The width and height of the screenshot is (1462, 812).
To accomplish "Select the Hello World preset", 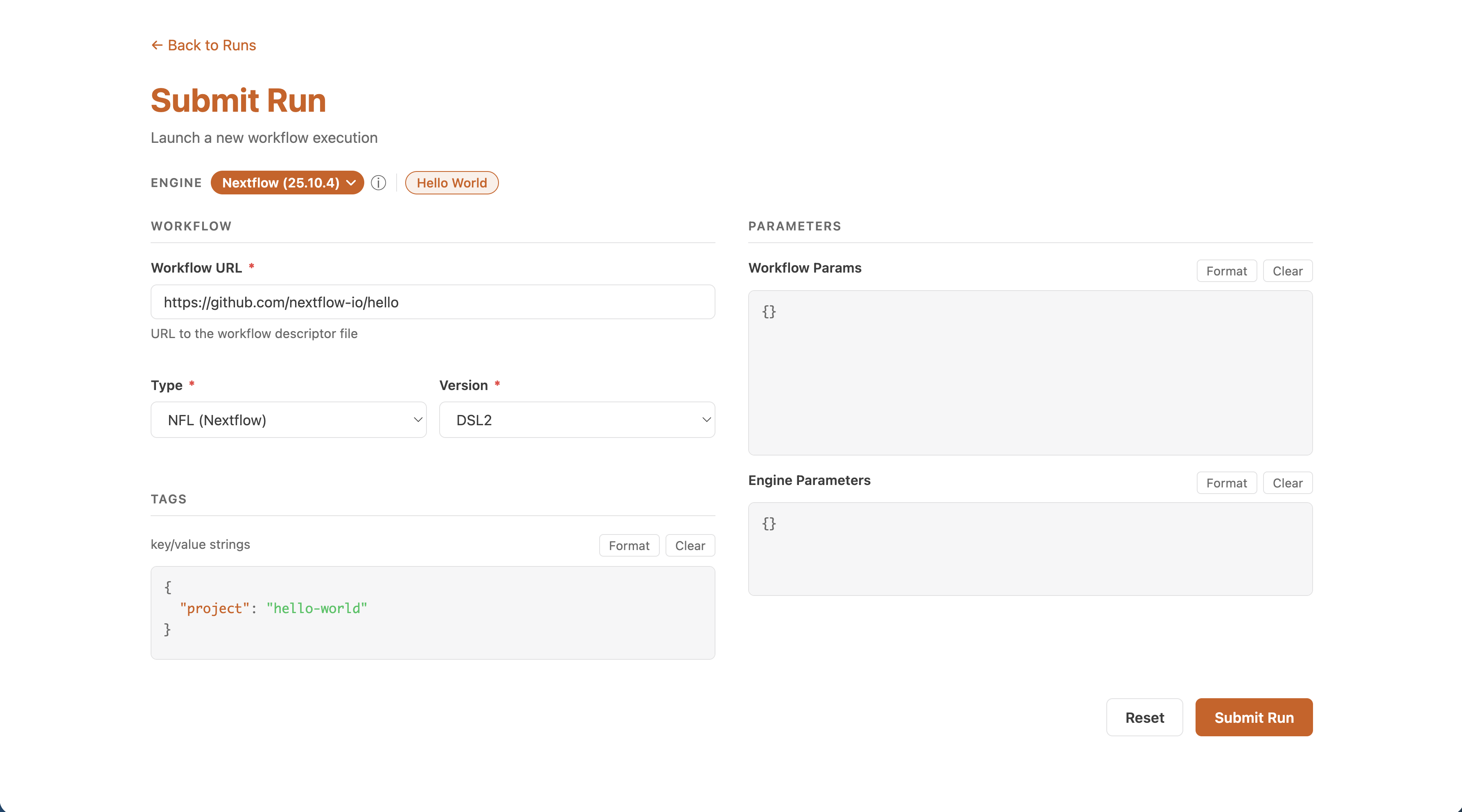I will pos(451,183).
